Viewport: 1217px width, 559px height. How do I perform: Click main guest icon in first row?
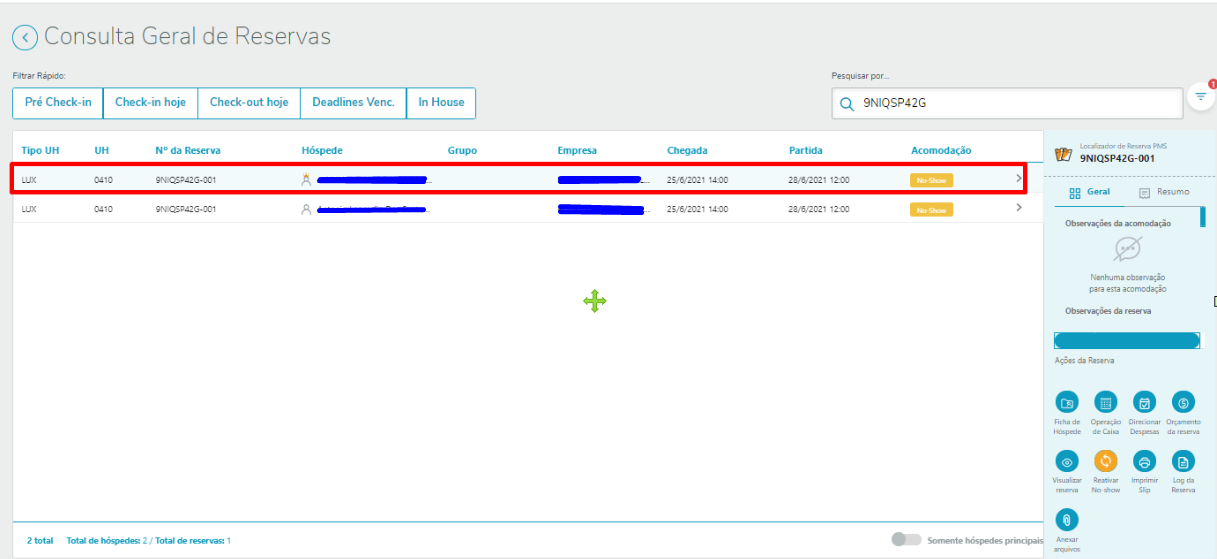point(306,180)
